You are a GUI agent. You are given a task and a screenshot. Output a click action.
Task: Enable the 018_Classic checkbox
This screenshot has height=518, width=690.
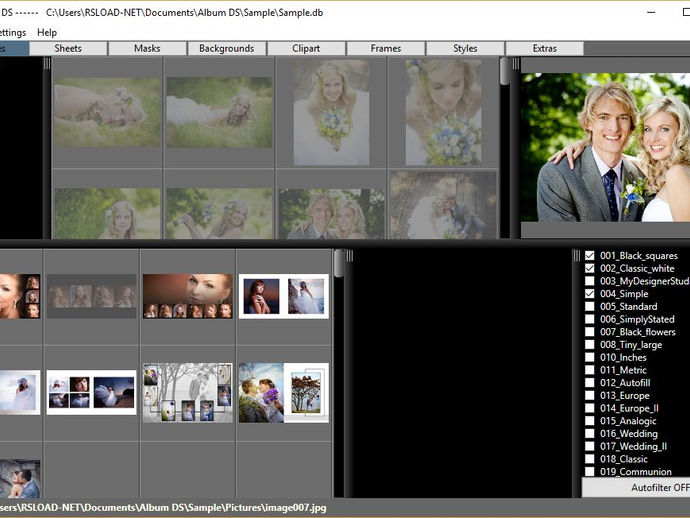click(x=590, y=459)
